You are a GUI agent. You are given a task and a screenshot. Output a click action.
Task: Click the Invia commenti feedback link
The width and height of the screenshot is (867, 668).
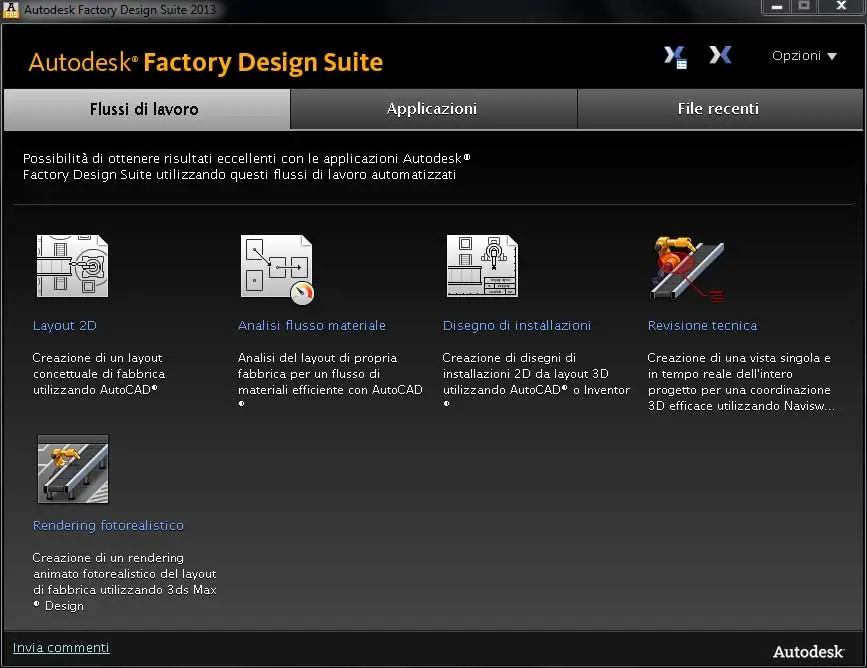(x=61, y=648)
